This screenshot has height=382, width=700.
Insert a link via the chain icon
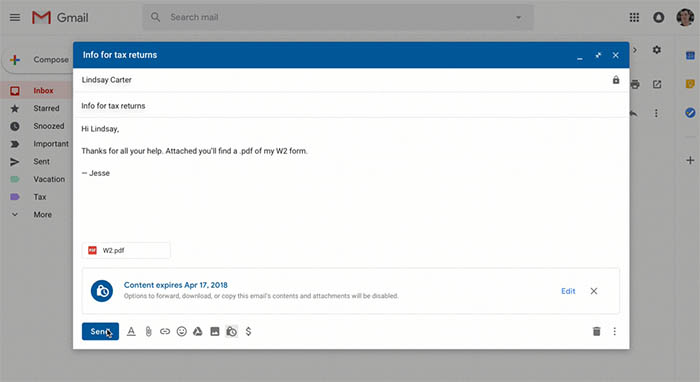point(165,332)
